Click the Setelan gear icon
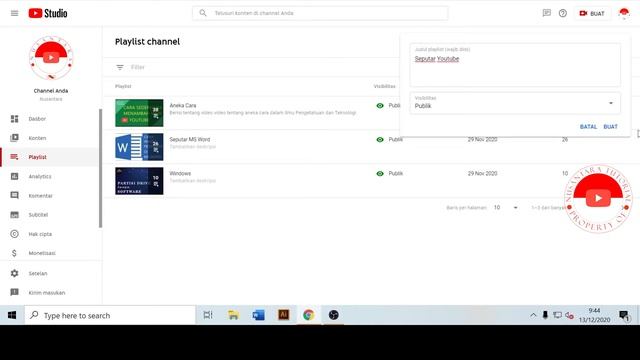 click(14, 273)
